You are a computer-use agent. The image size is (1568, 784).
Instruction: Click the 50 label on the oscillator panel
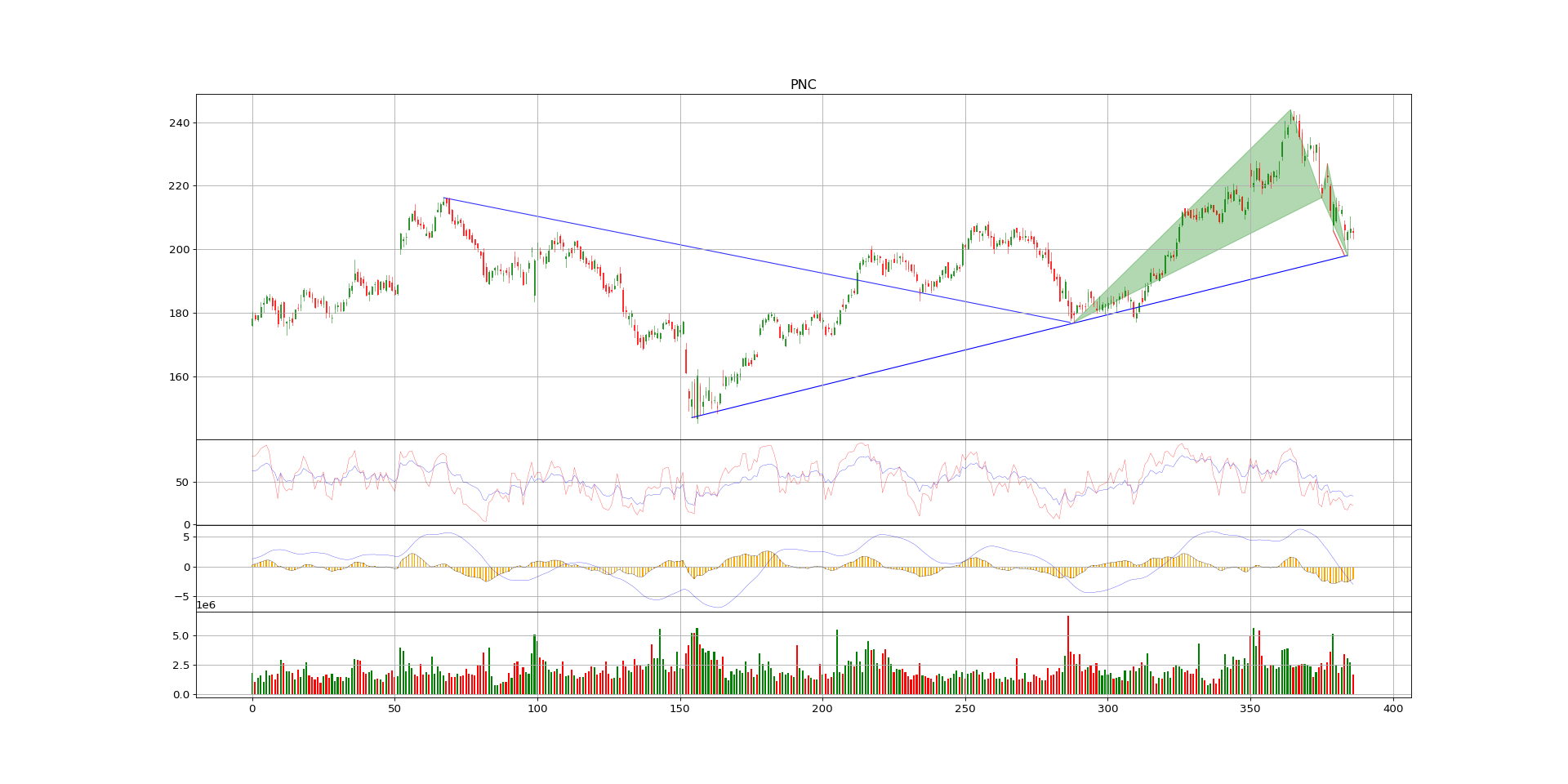(x=182, y=483)
